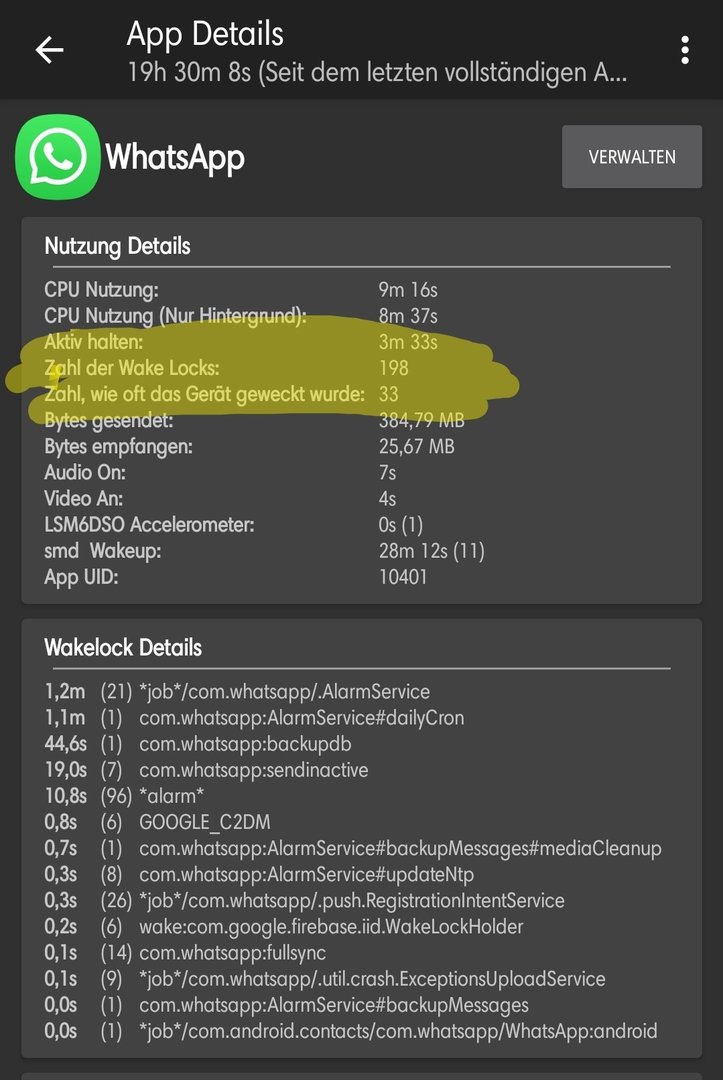Select the 3m 33s value
The image size is (723, 1080).
(x=408, y=342)
